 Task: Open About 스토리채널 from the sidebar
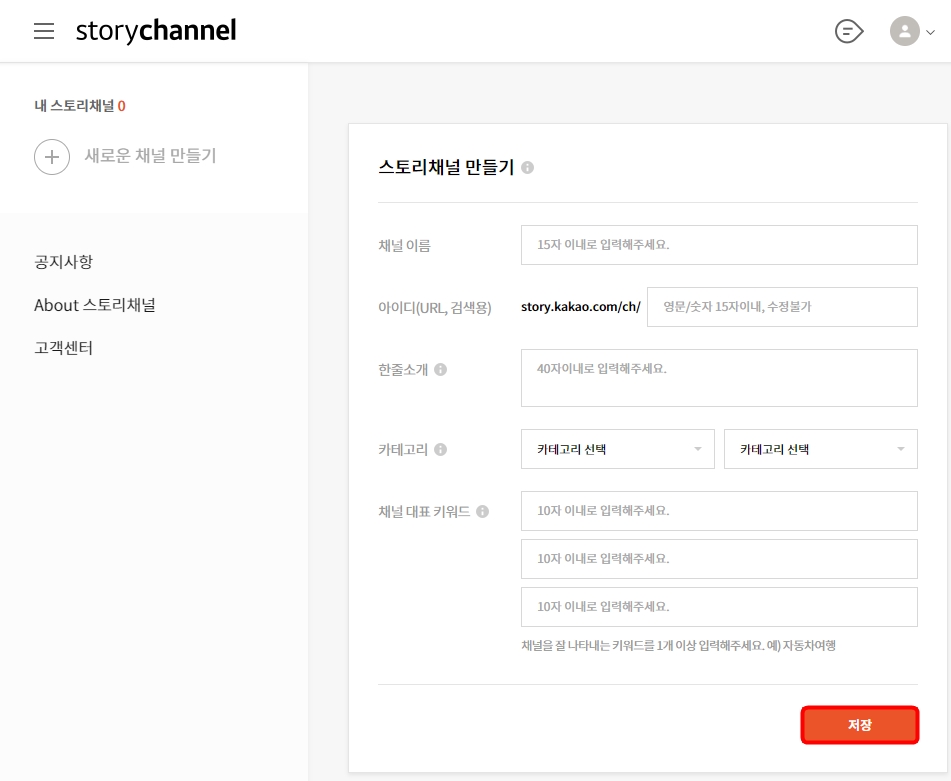[95, 304]
